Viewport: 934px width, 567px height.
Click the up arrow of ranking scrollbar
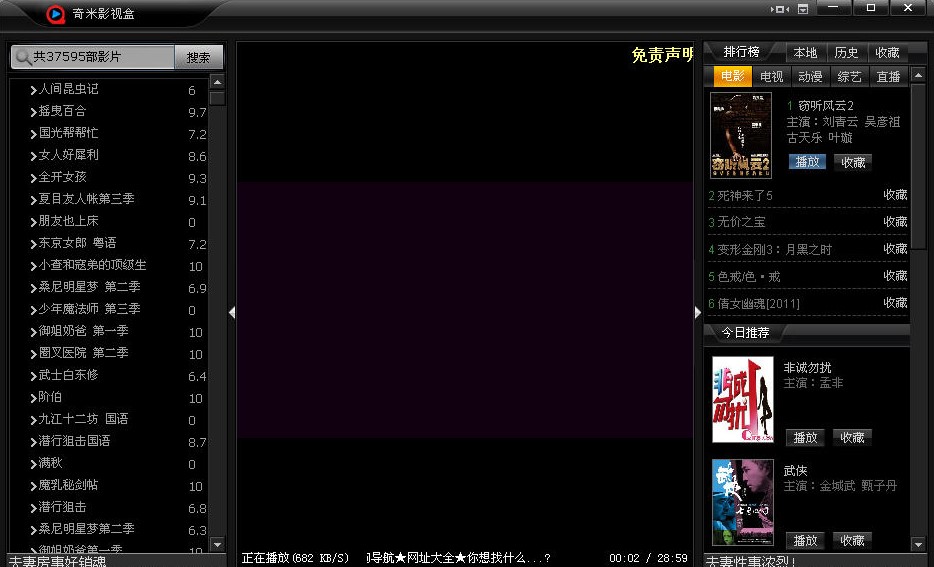[x=919, y=76]
